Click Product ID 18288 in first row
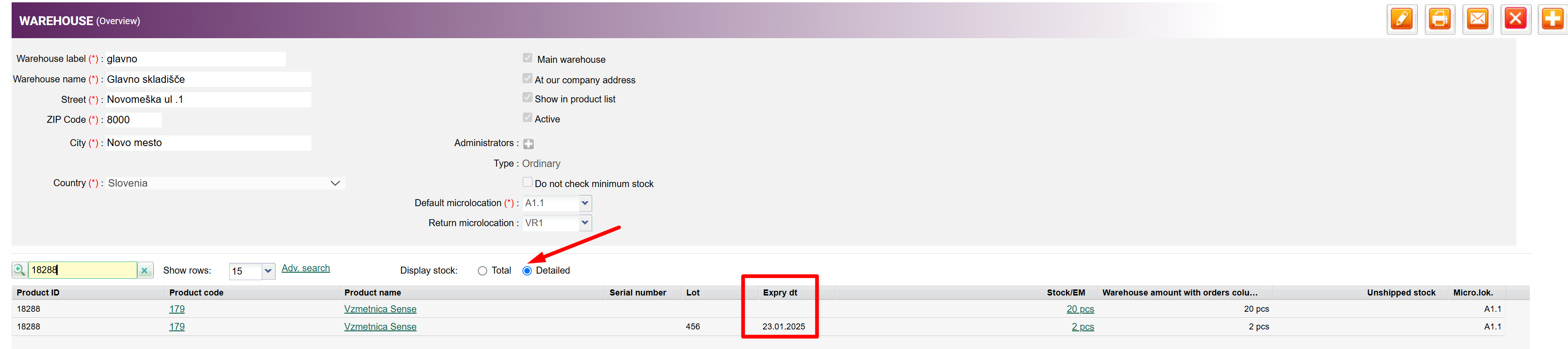The height and width of the screenshot is (349, 1568). [29, 309]
